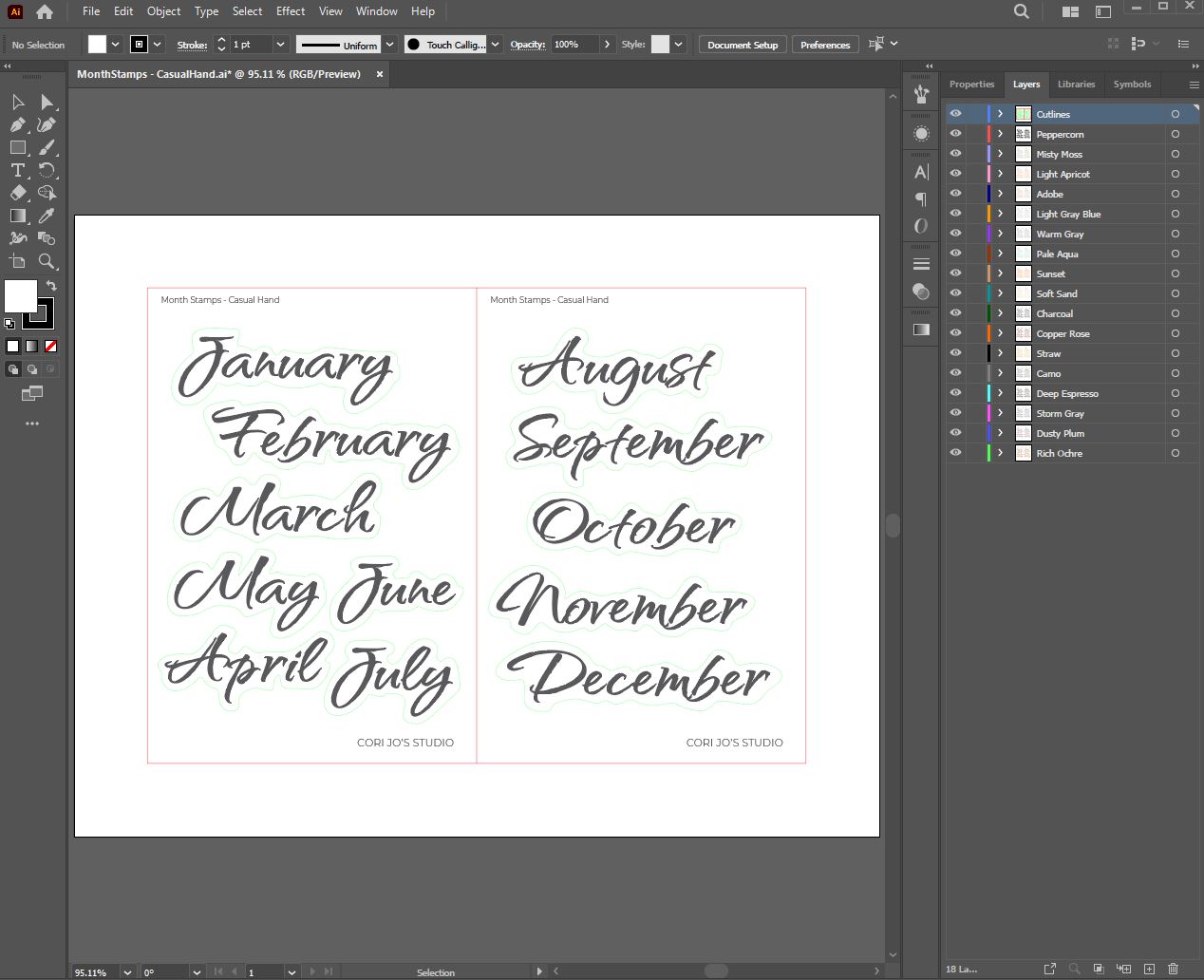
Task: Choose Draw Normal mode
Action: (13, 369)
